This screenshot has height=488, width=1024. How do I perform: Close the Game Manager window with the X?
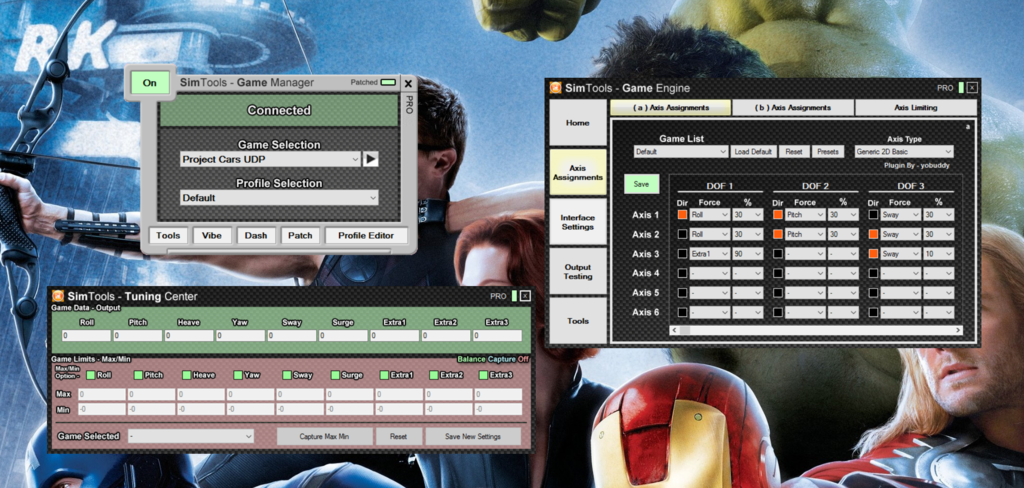[x=408, y=84]
